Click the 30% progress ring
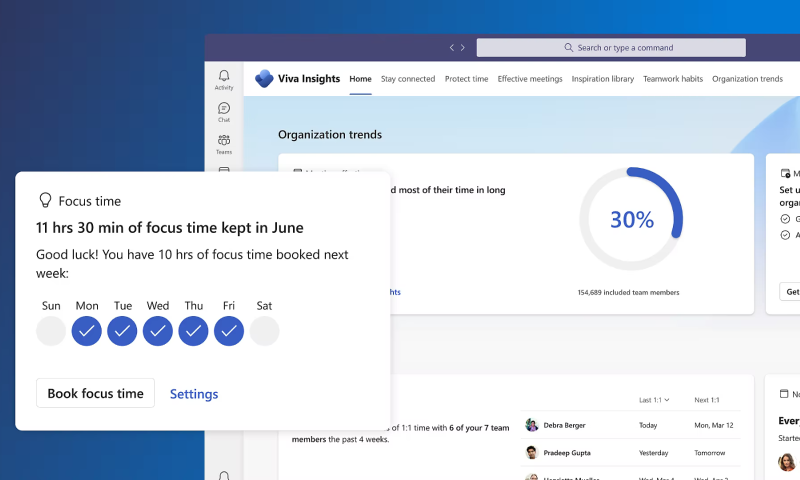Screen dimensions: 800x480 pos(632,219)
